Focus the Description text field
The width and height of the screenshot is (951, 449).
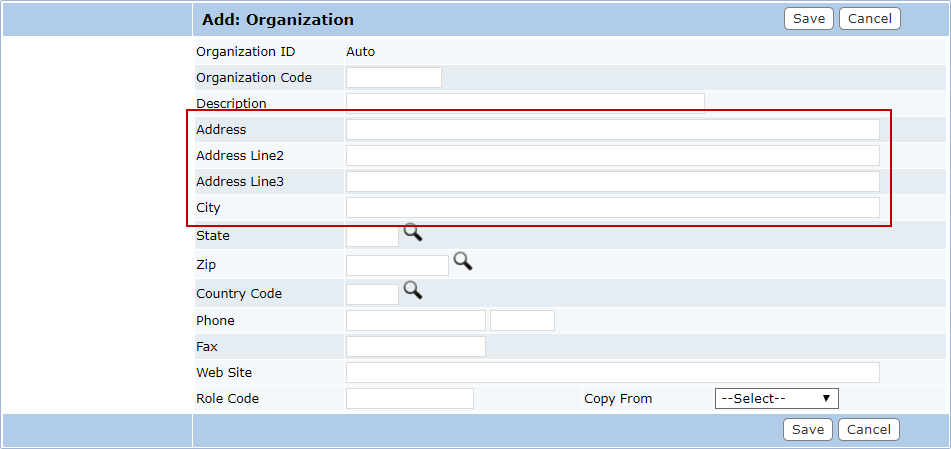(x=525, y=103)
